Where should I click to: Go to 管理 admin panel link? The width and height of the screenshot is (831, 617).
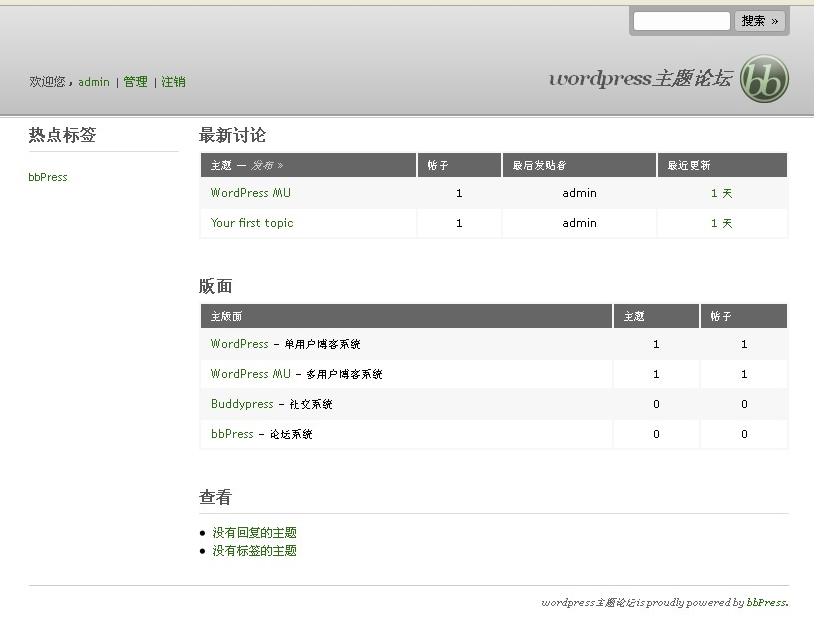pyautogui.click(x=135, y=82)
